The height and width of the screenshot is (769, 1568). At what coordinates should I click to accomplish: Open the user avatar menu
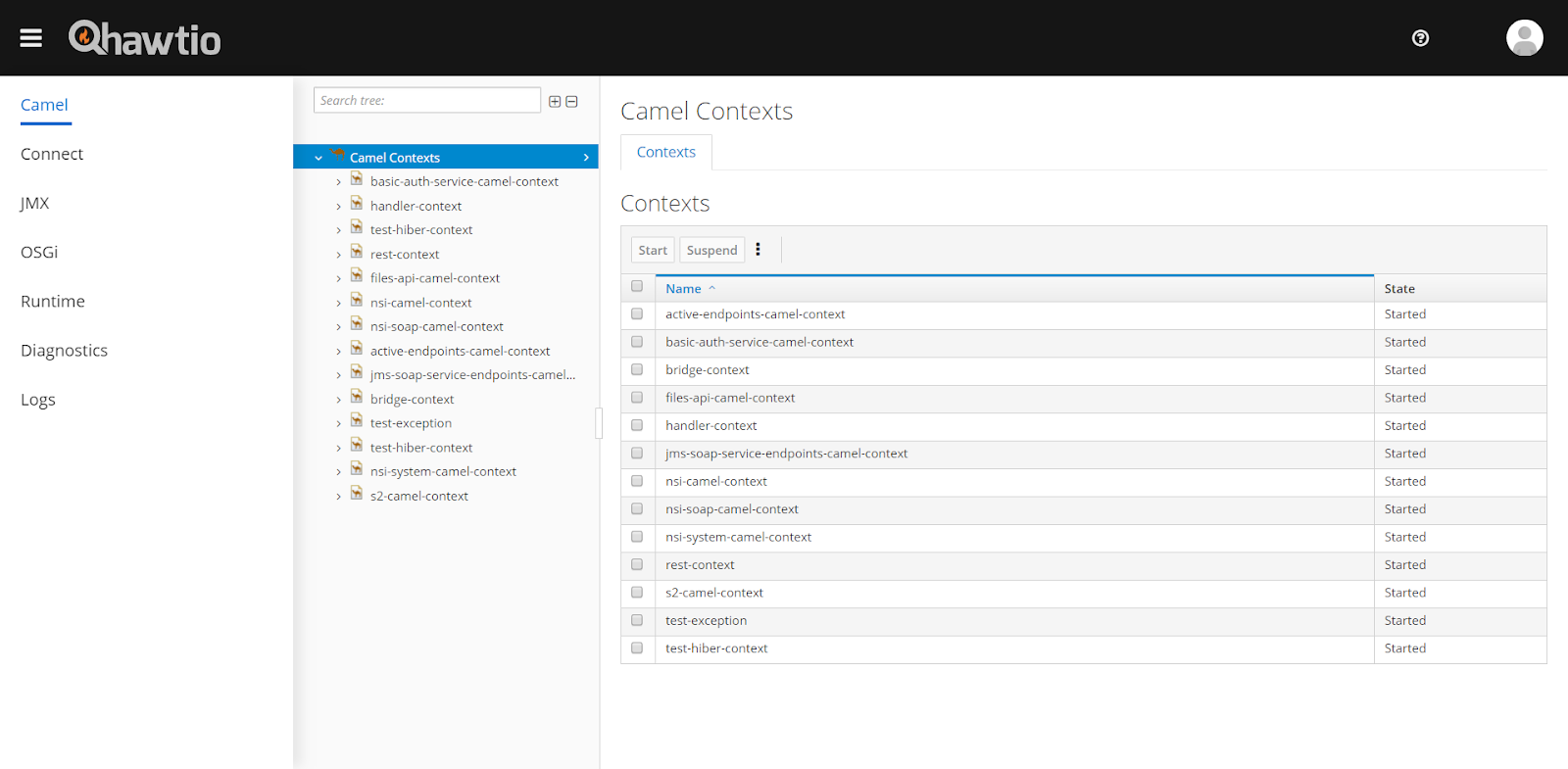[1524, 38]
